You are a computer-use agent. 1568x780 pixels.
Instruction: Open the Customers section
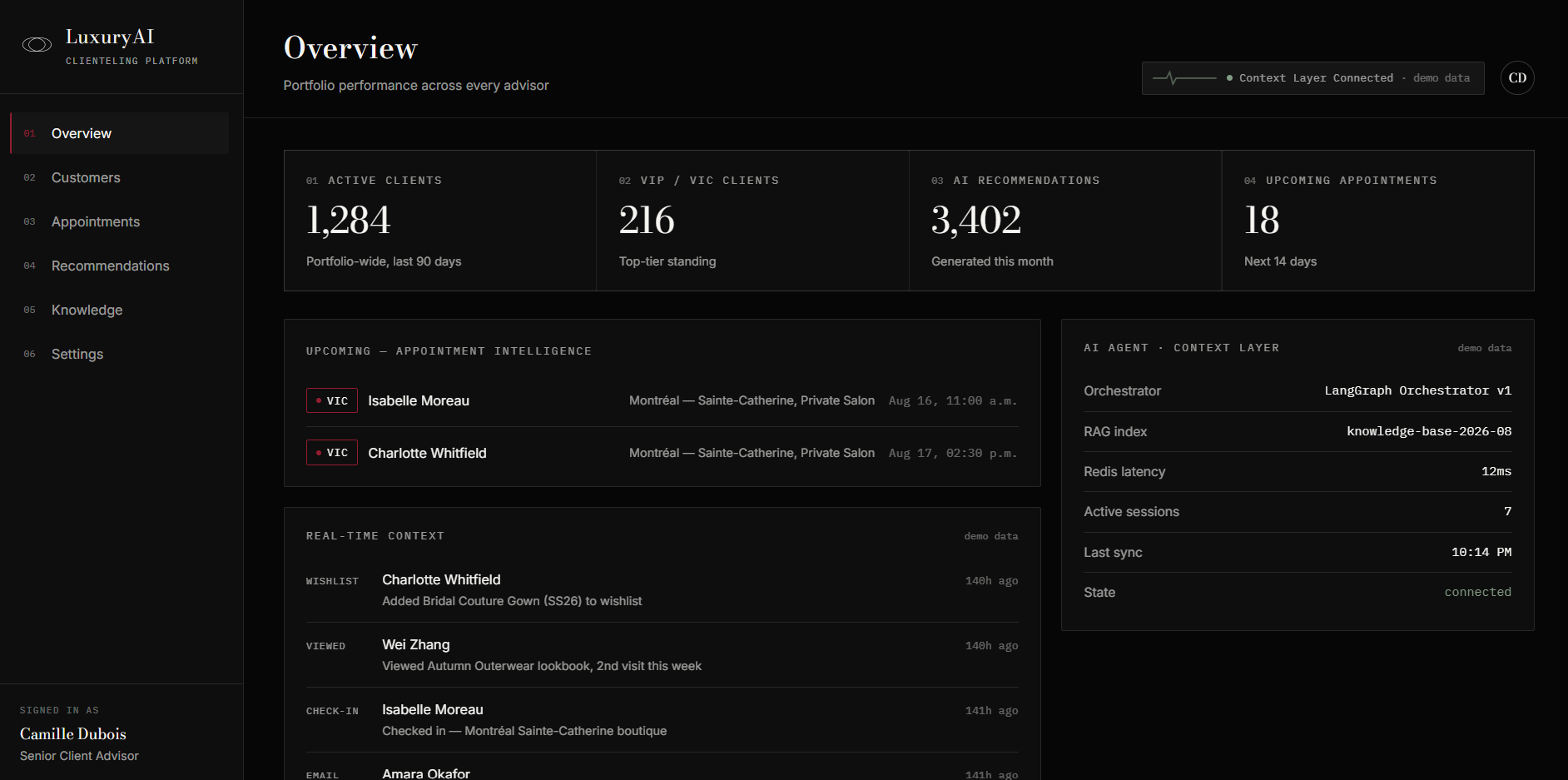tap(119, 177)
